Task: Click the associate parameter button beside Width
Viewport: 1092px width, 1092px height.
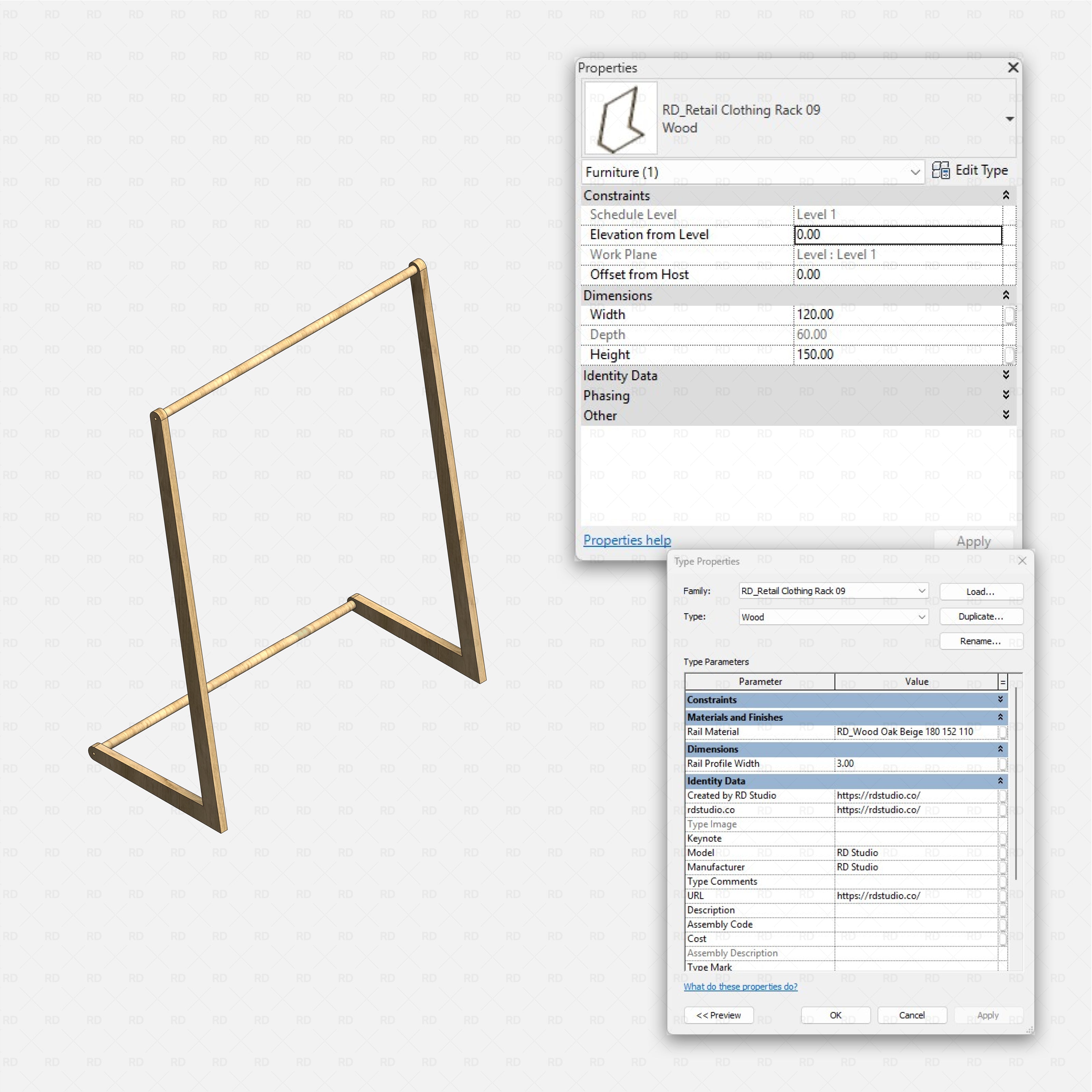Action: (1009, 315)
